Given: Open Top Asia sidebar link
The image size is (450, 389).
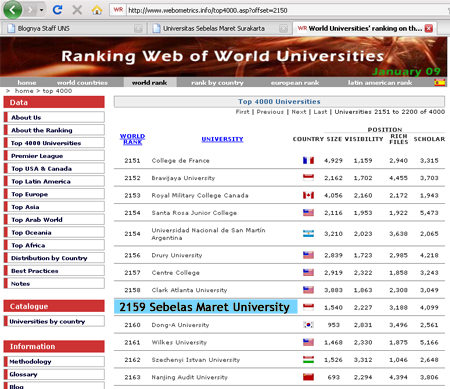Looking at the screenshot, I should coord(54,207).
